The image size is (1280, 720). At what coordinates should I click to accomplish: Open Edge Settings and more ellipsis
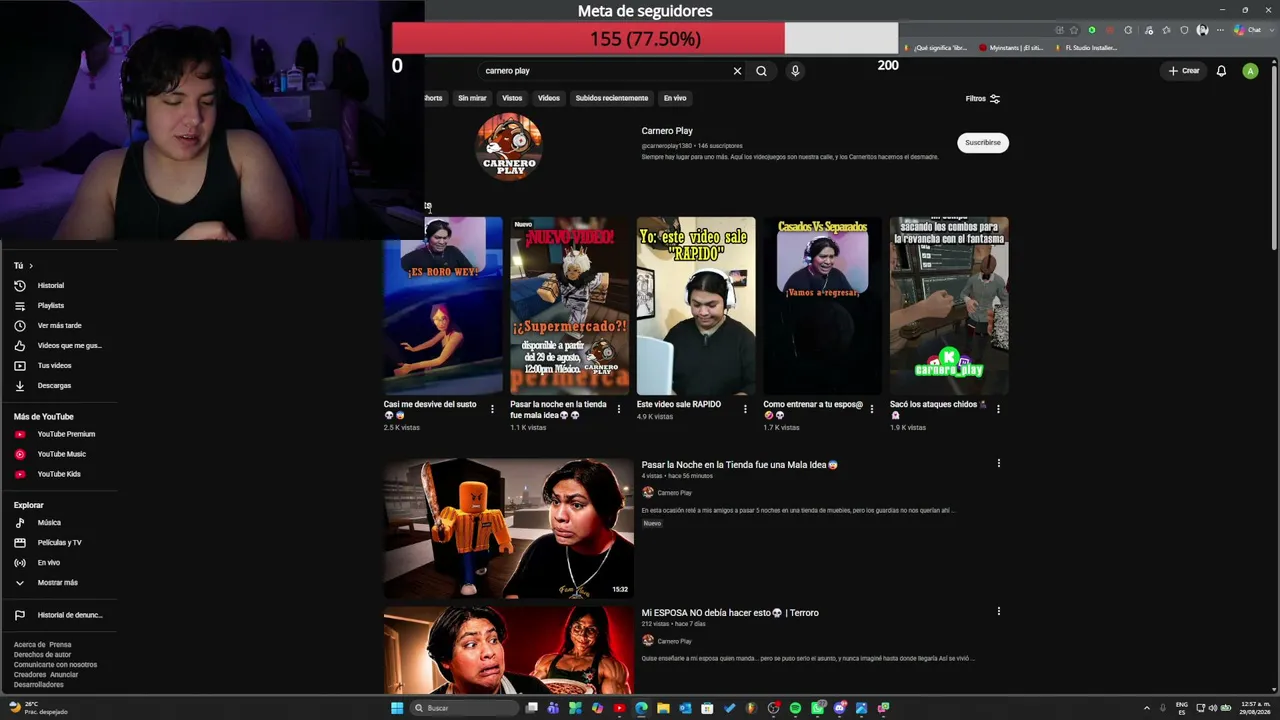tap(1220, 30)
